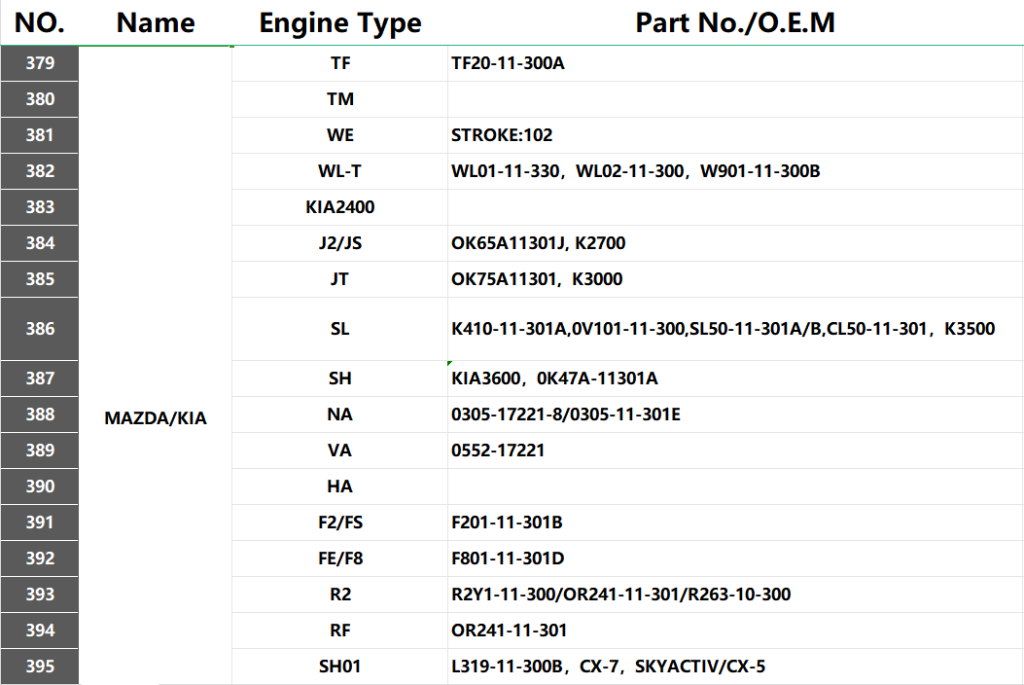Viewport: 1024px width, 685px height.
Task: Select row number 381
Action: coord(39,135)
